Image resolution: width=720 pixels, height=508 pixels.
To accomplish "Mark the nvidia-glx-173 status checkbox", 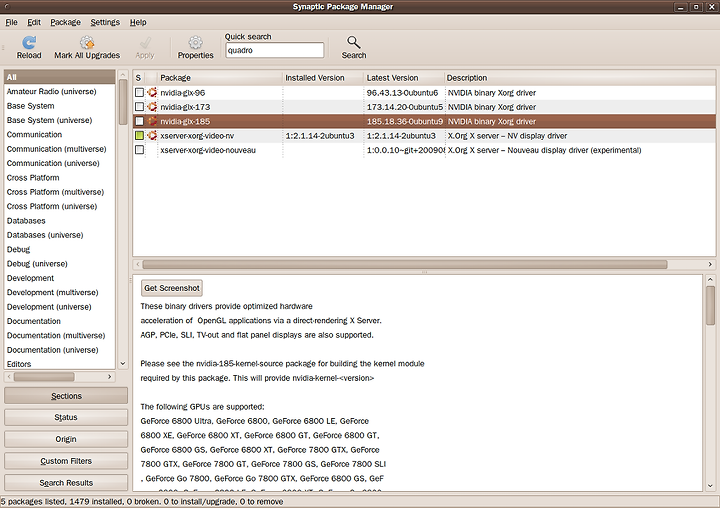I will tap(140, 107).
